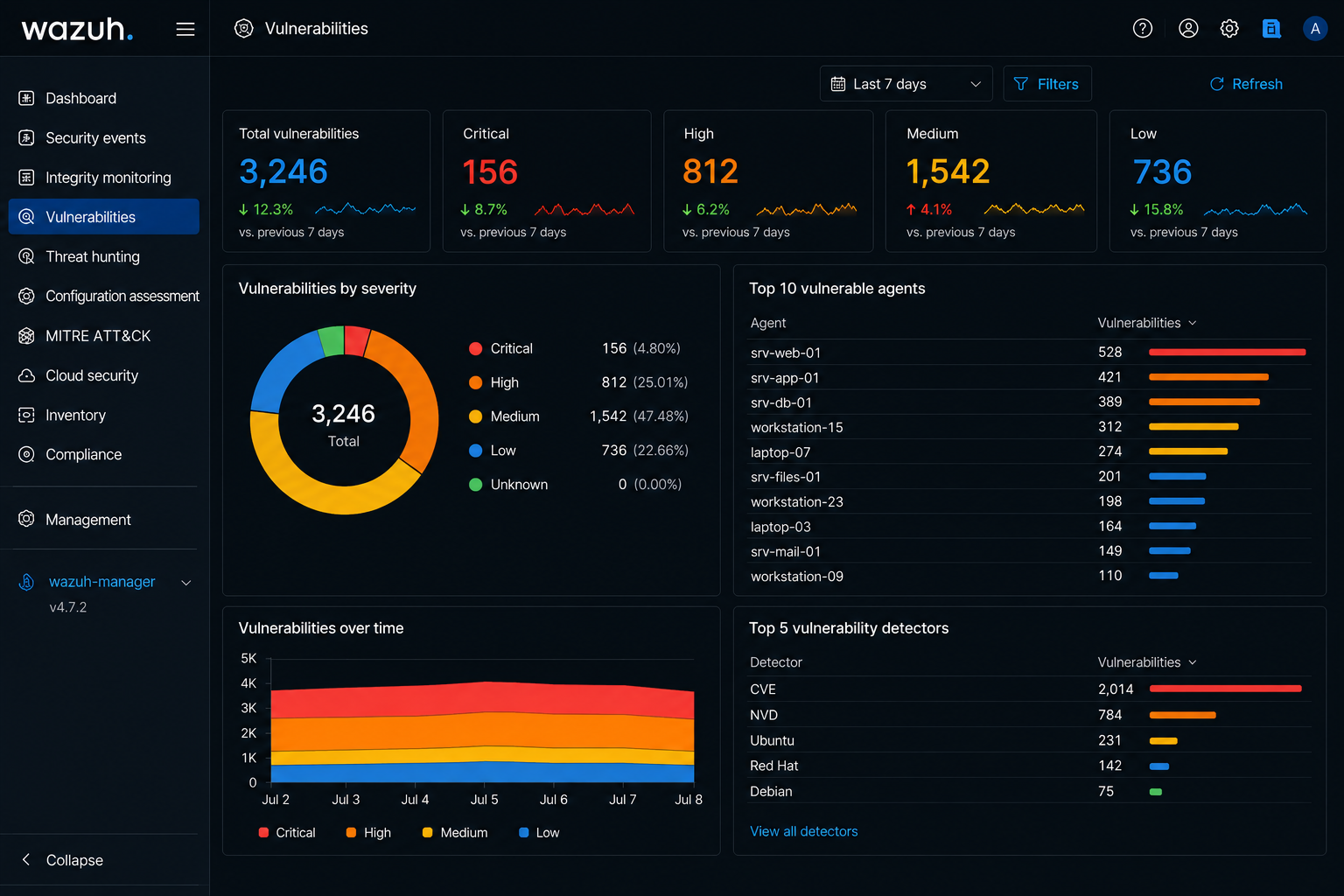Toggle Medium series in time chart legend
This screenshot has height=896, width=1344.
coord(455,833)
